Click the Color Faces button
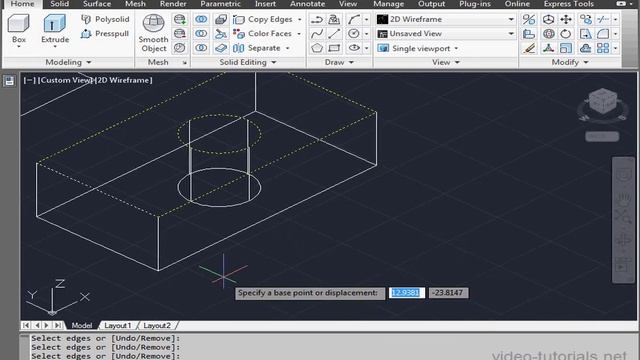This screenshot has width=640, height=360. (263, 33)
